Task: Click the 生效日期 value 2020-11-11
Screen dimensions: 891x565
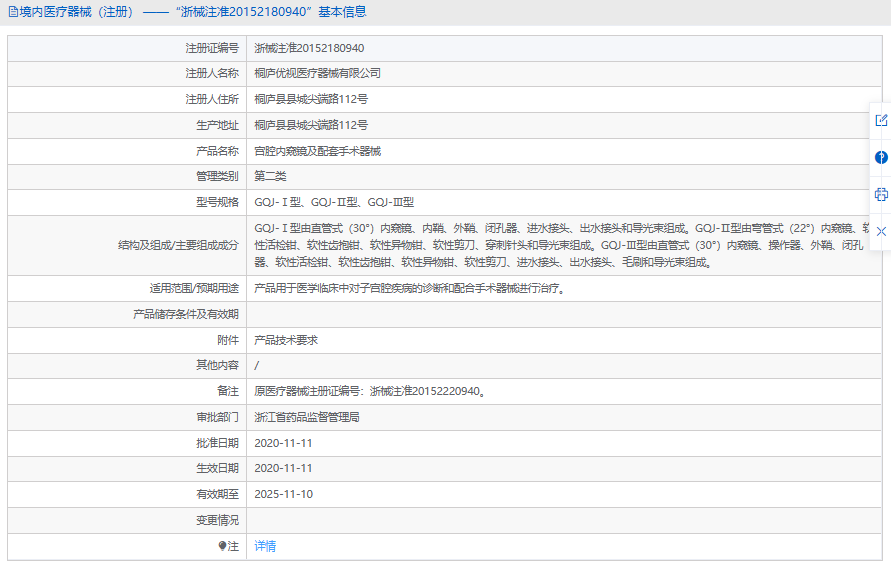Action: (x=283, y=468)
